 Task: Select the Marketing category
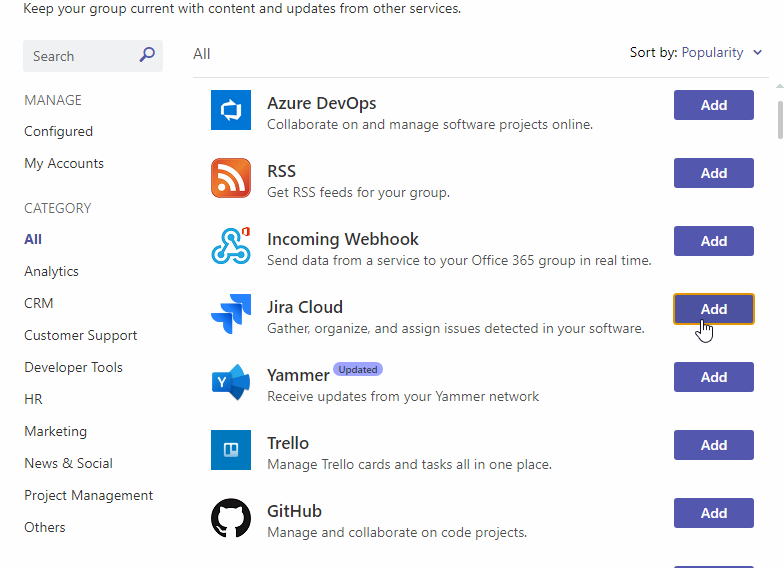(x=56, y=432)
